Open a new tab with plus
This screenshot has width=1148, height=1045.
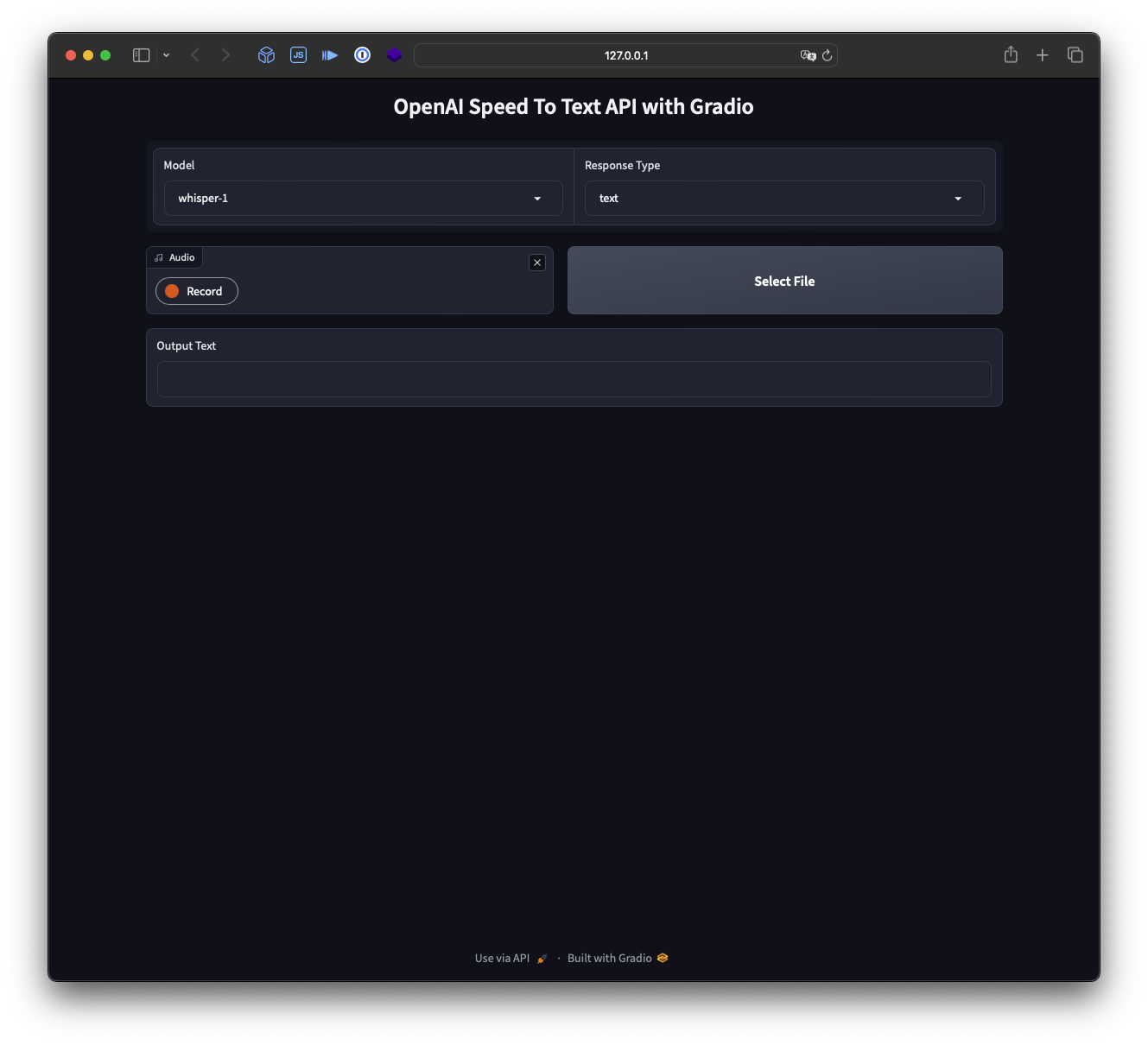click(x=1043, y=55)
